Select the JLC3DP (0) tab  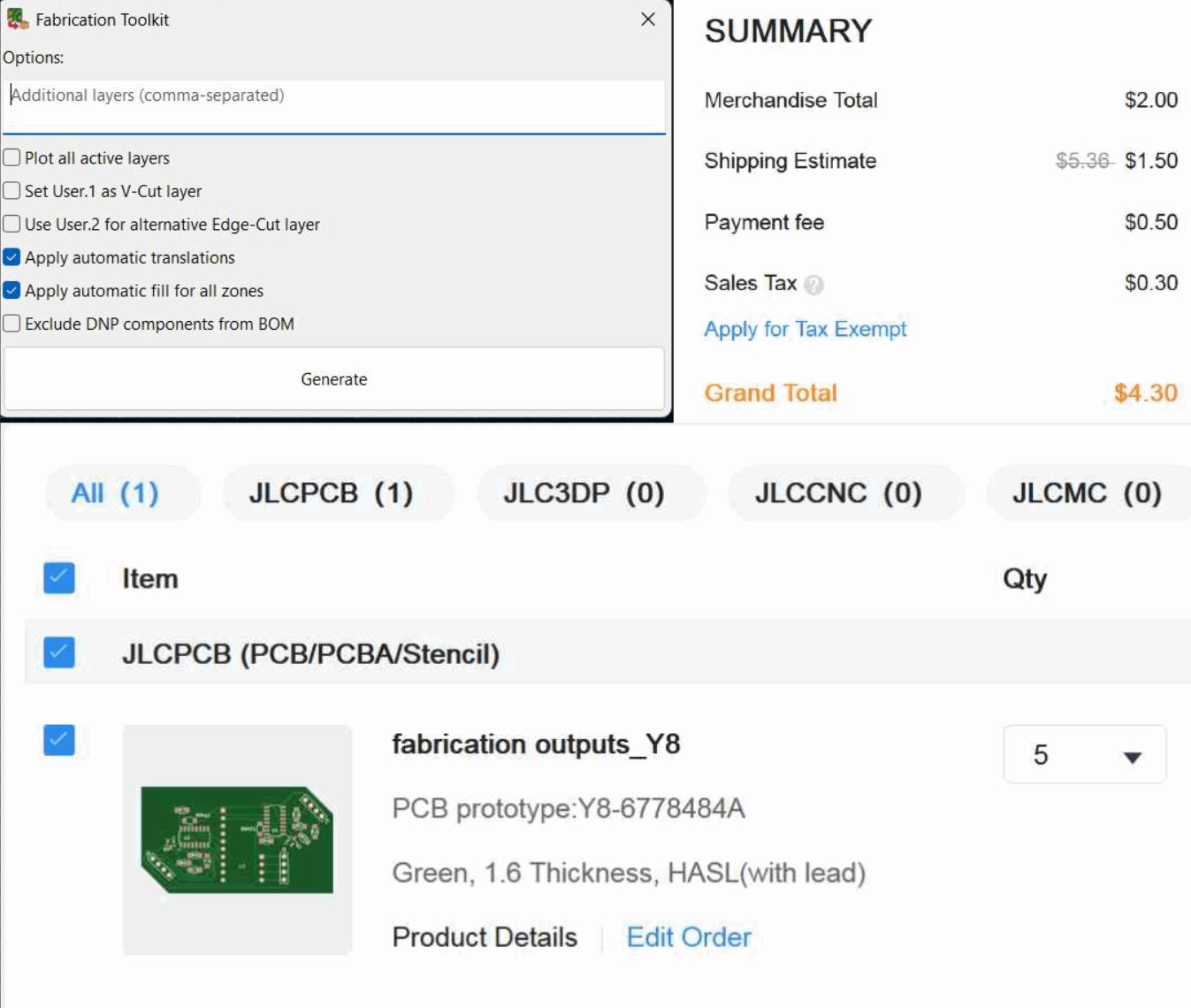click(x=584, y=493)
